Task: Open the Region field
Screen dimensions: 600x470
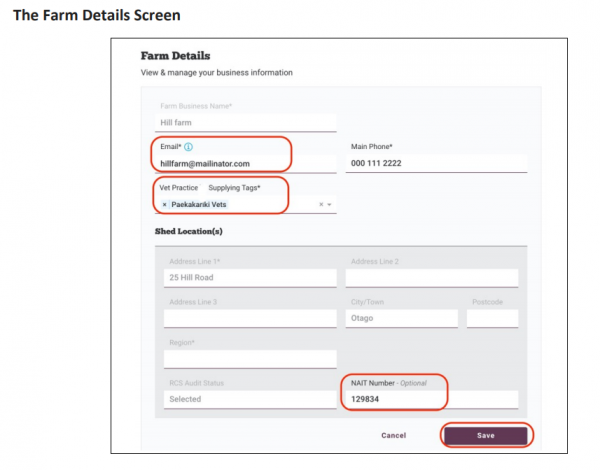Action: (250, 358)
